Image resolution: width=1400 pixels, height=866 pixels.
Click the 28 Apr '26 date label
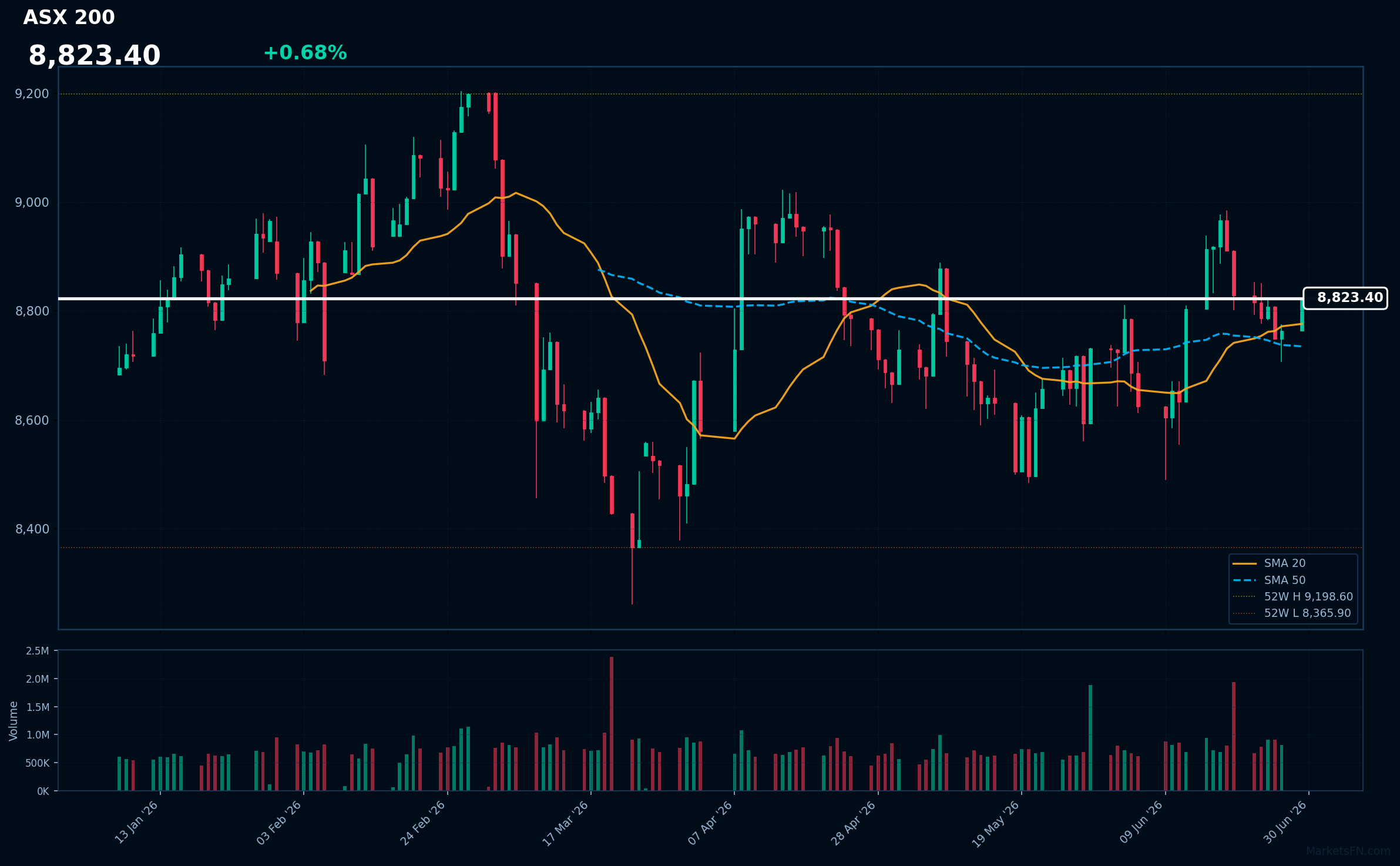pyautogui.click(x=854, y=823)
